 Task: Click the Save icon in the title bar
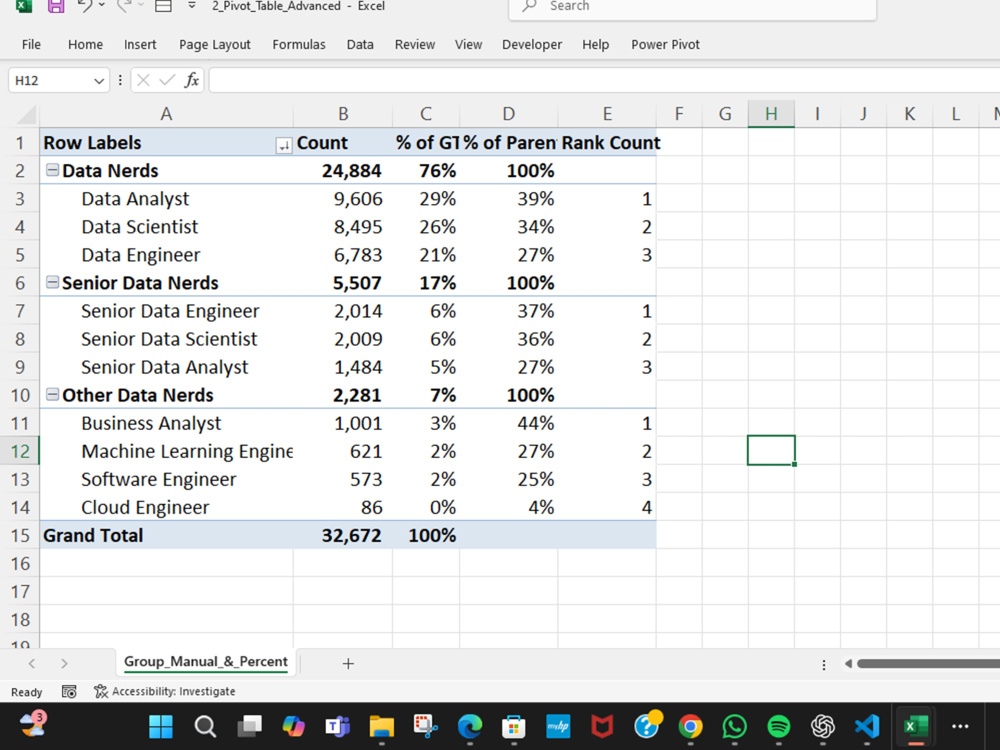coord(56,6)
